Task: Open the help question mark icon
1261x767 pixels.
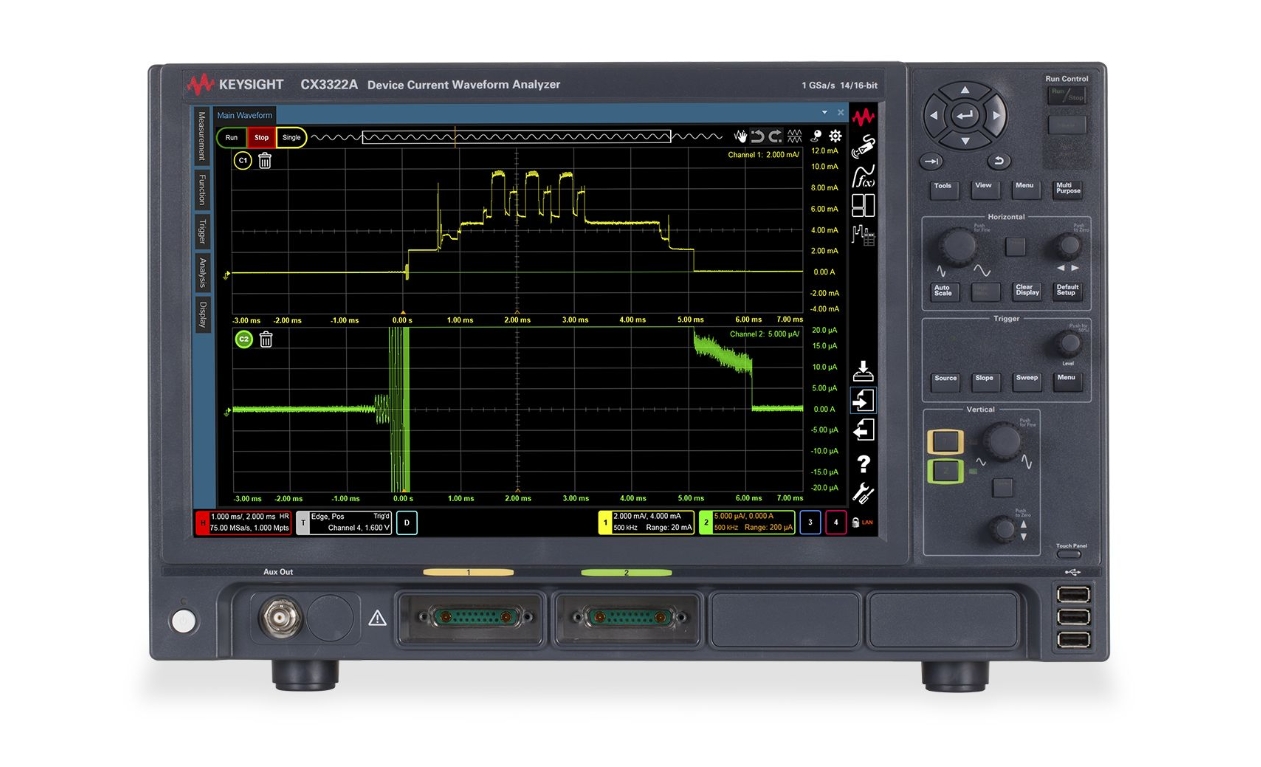Action: [863, 464]
